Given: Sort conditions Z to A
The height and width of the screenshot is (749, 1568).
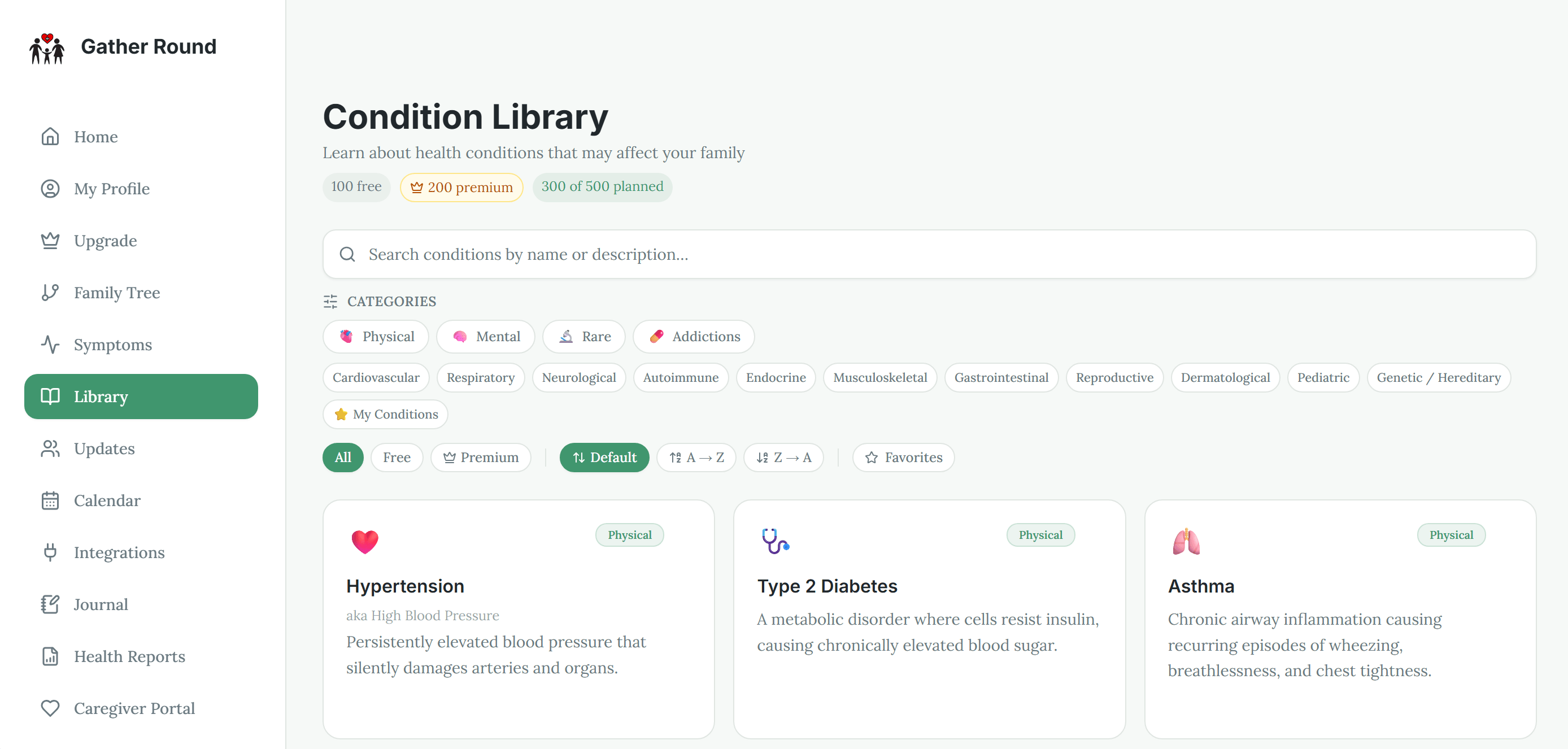Looking at the screenshot, I should pos(783,458).
